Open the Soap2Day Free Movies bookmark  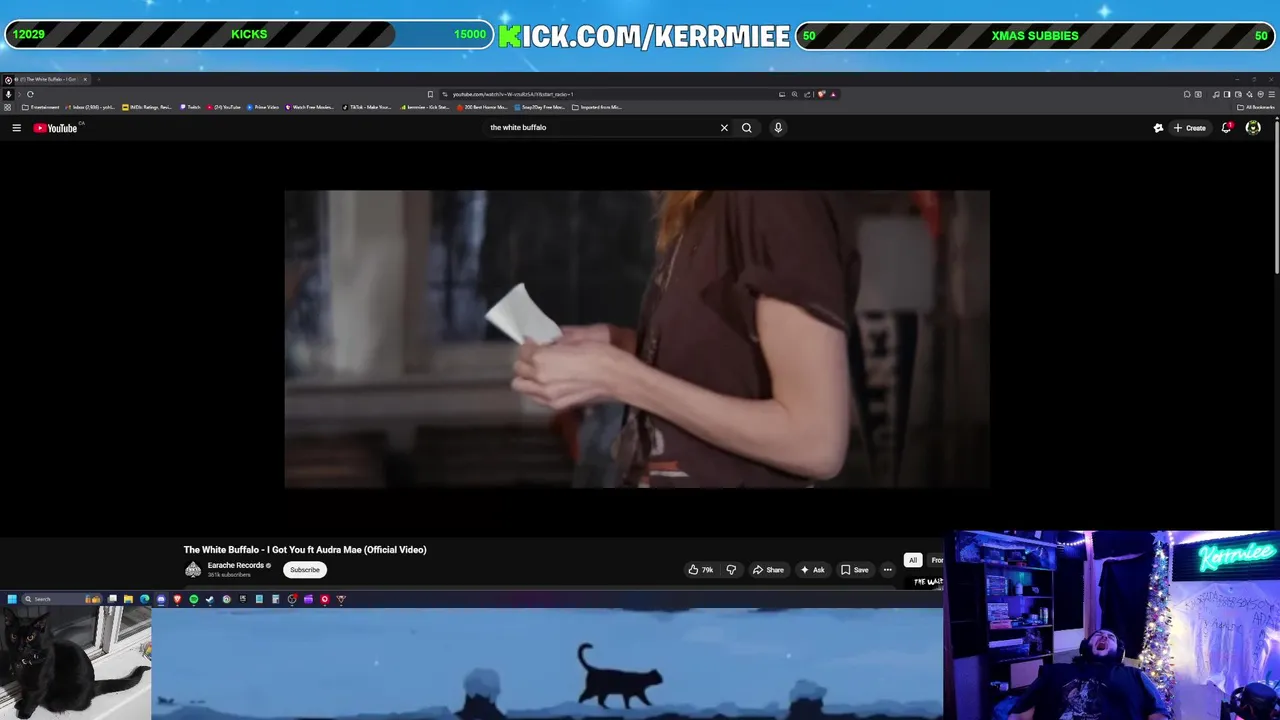click(x=540, y=107)
